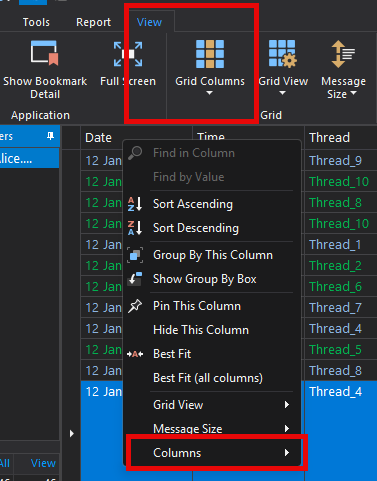
Task: Click the Show Group By Box icon
Action: (x=135, y=279)
